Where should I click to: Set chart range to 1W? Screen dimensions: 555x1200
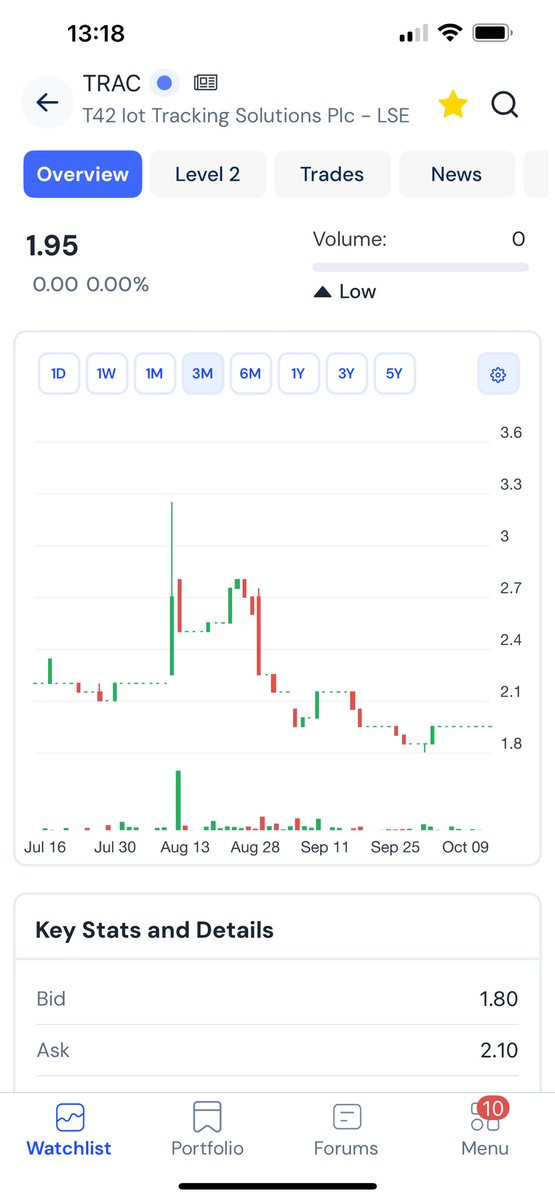tap(106, 374)
